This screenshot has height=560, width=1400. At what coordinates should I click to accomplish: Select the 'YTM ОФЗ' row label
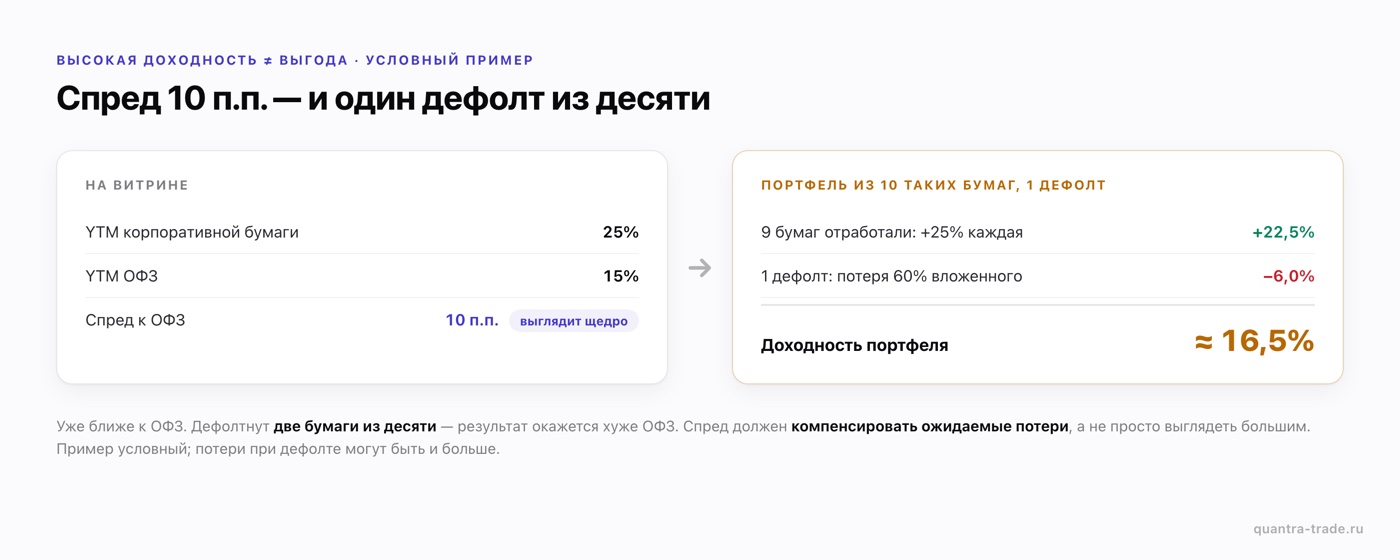point(122,276)
